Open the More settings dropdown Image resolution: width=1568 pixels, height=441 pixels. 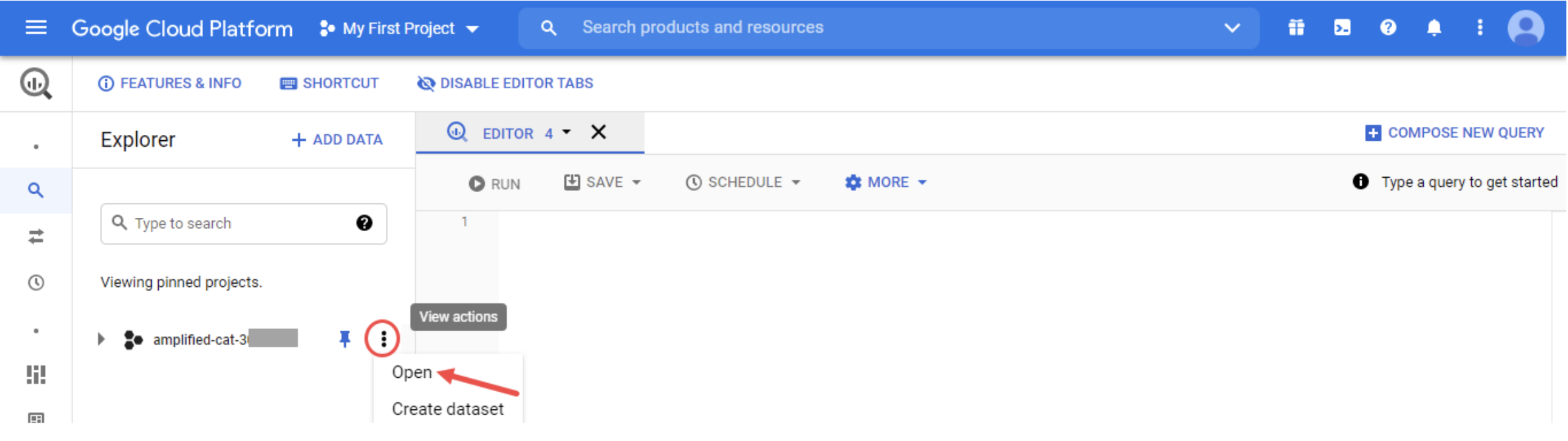(886, 182)
